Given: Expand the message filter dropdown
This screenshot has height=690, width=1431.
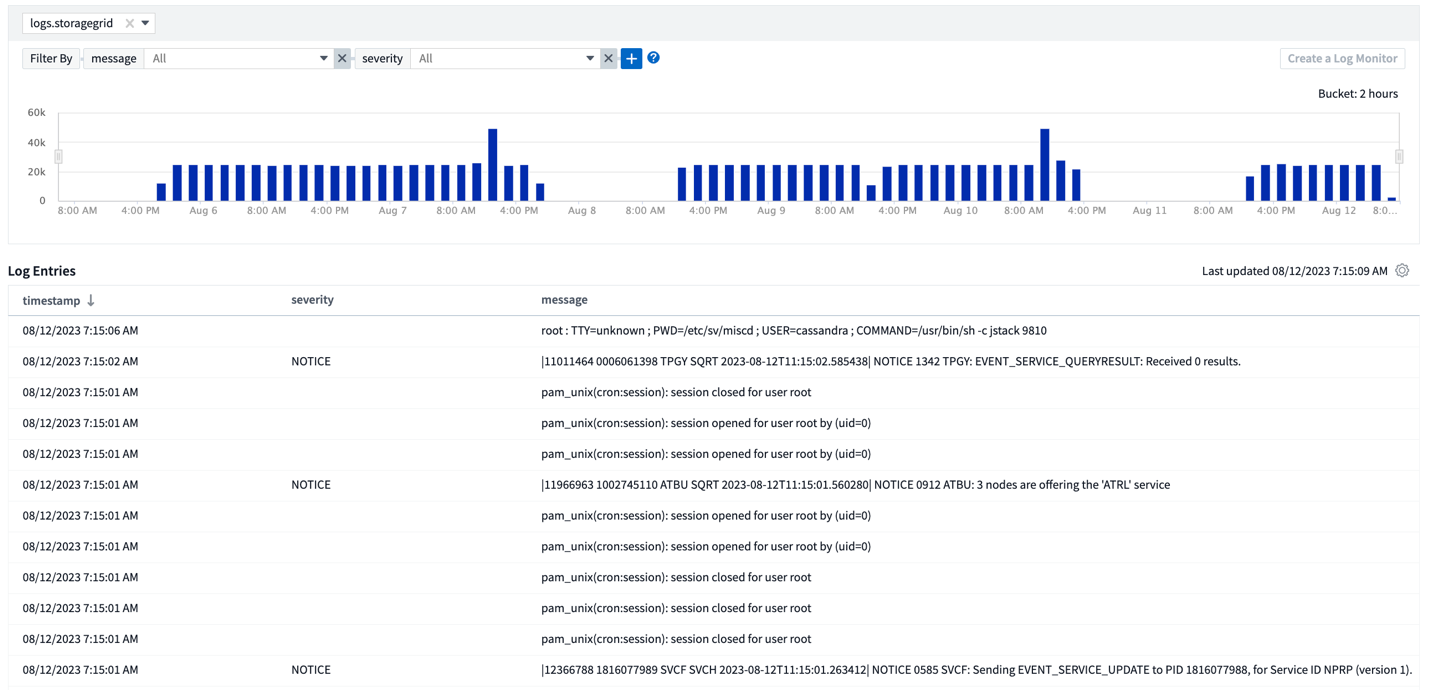Looking at the screenshot, I should [x=323, y=59].
